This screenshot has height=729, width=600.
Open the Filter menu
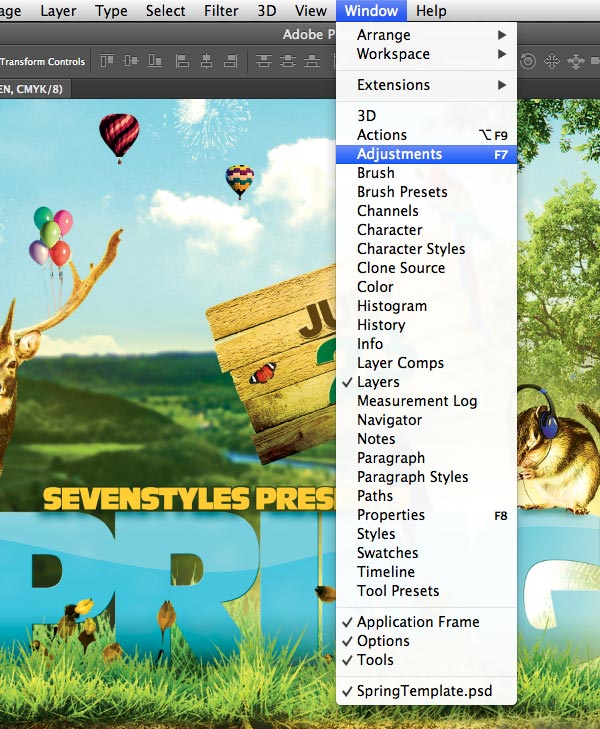point(221,11)
